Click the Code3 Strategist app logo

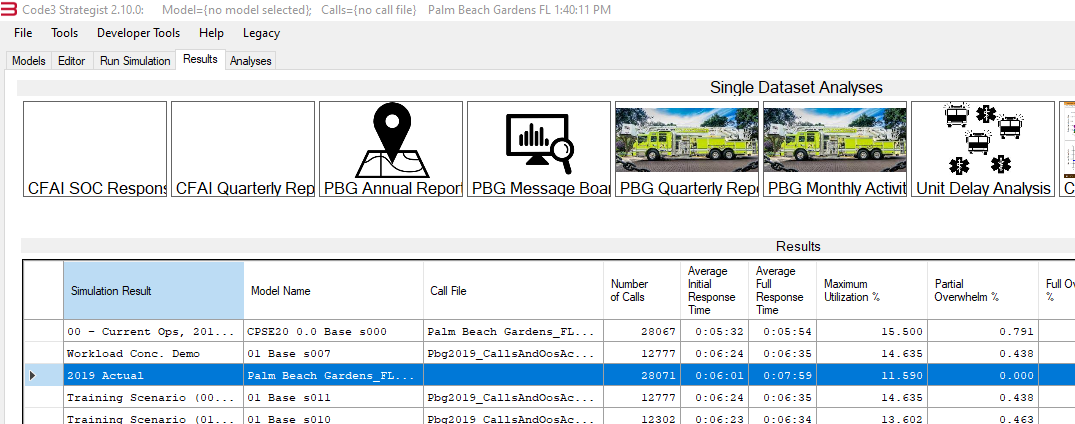9,9
